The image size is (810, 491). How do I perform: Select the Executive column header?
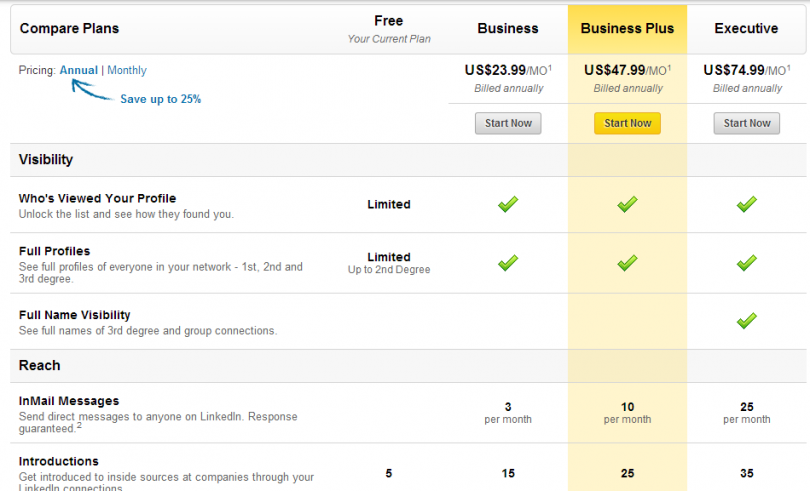click(x=746, y=28)
